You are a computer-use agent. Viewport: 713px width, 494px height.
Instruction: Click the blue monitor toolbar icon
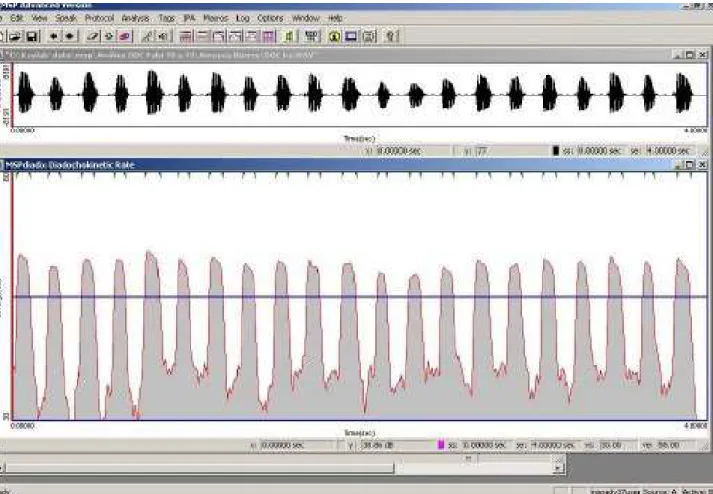point(351,36)
